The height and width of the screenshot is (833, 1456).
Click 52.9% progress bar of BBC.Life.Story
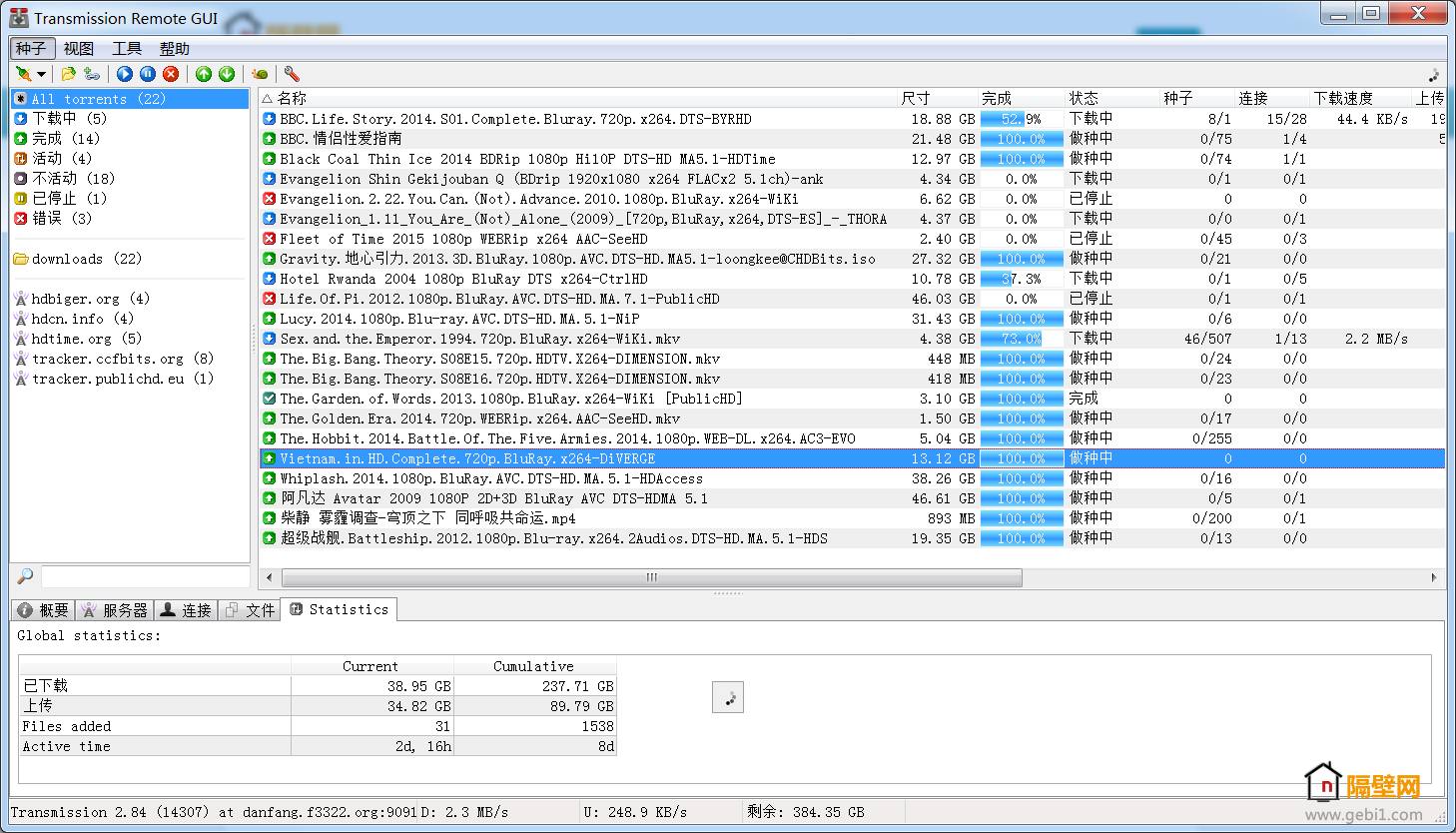tap(1021, 119)
